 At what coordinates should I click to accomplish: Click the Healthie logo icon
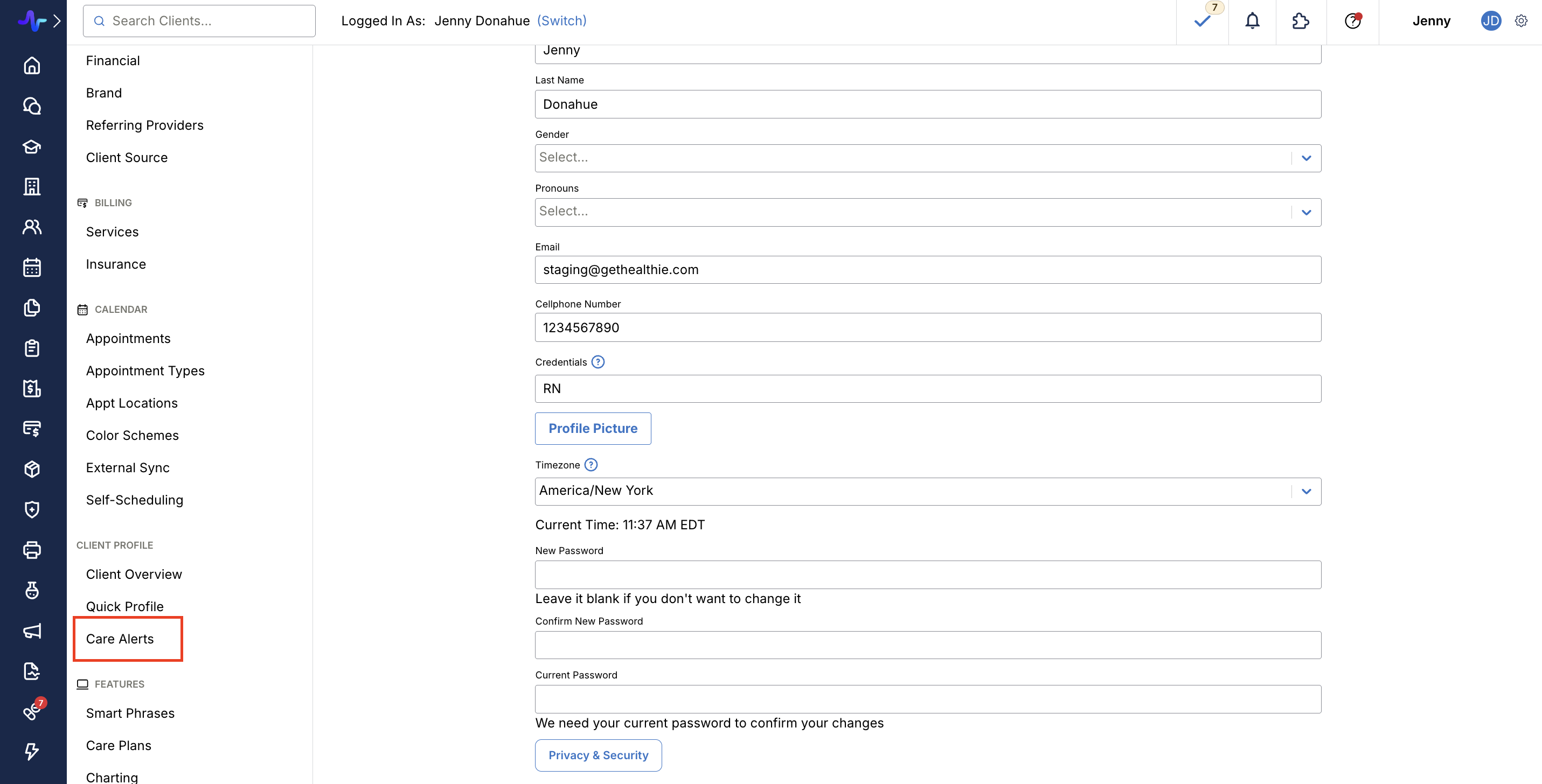31,21
